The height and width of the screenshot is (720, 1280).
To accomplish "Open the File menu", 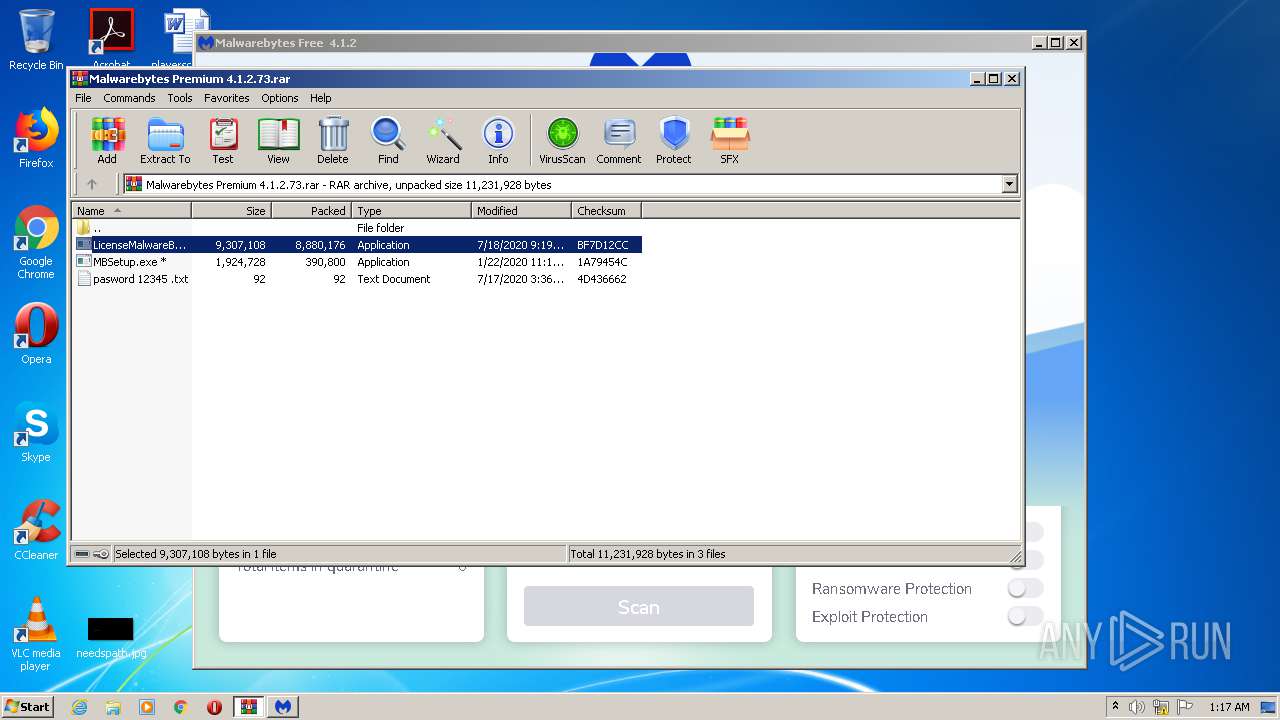I will click(83, 98).
